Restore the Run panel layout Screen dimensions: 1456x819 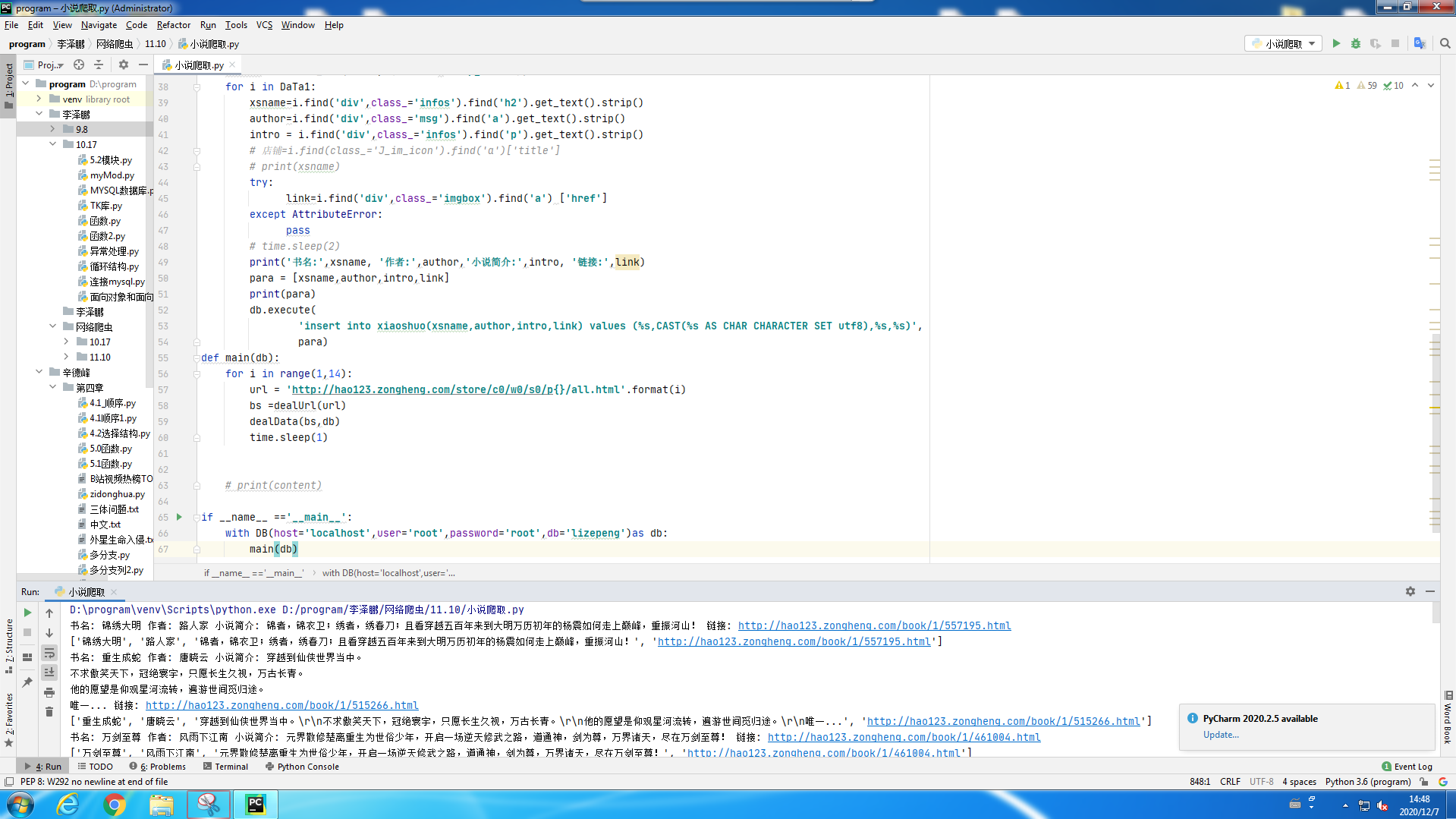click(27, 657)
